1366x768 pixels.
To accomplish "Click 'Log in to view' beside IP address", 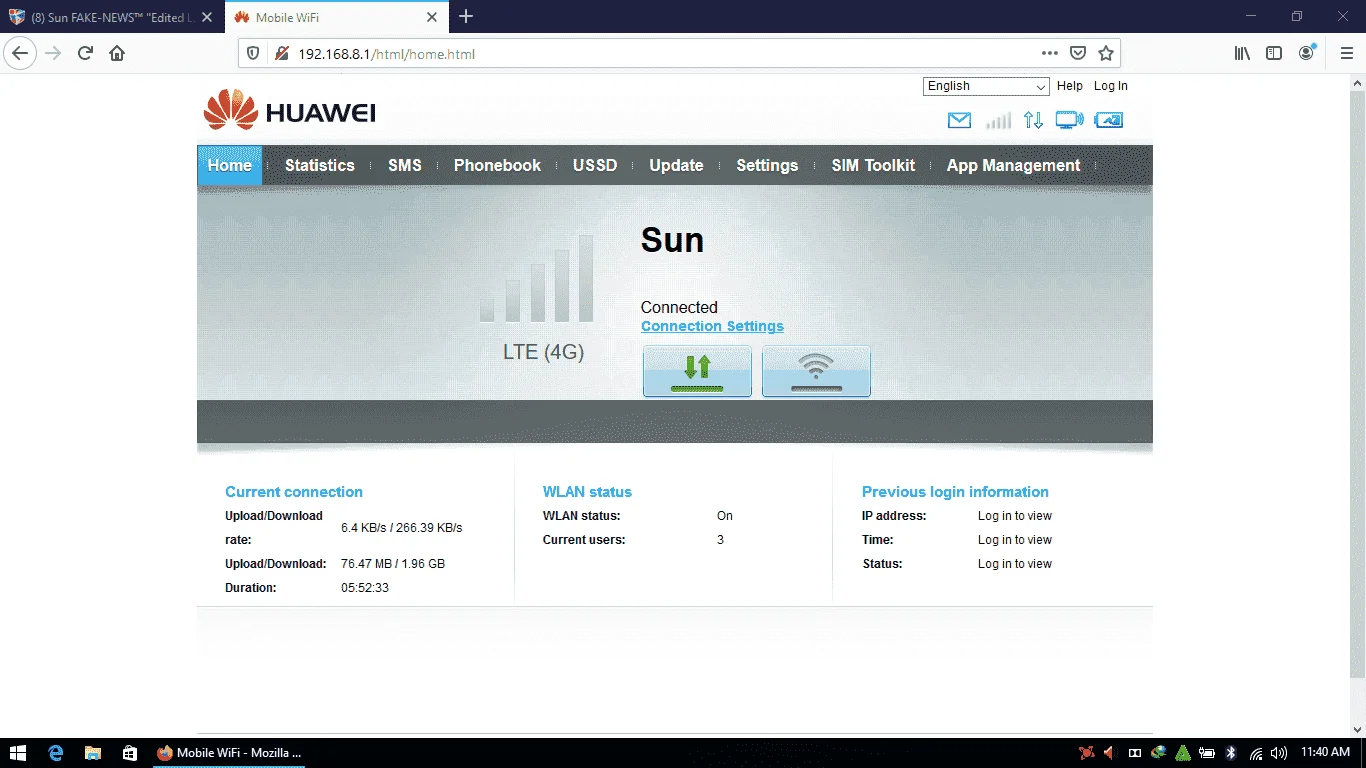I will [x=1015, y=516].
